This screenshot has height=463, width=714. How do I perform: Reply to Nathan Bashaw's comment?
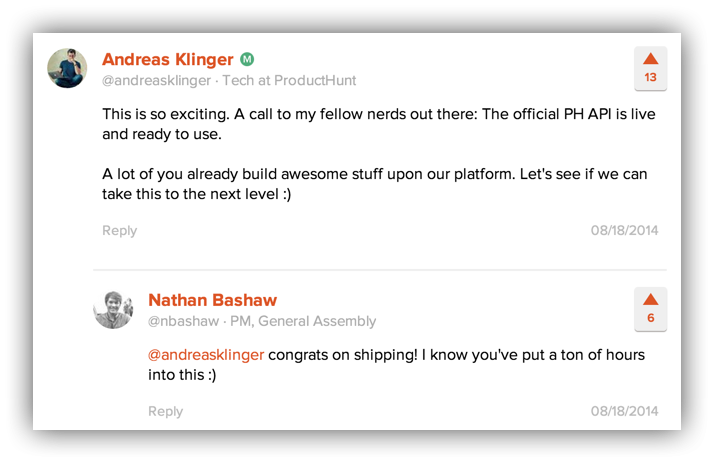tap(165, 412)
